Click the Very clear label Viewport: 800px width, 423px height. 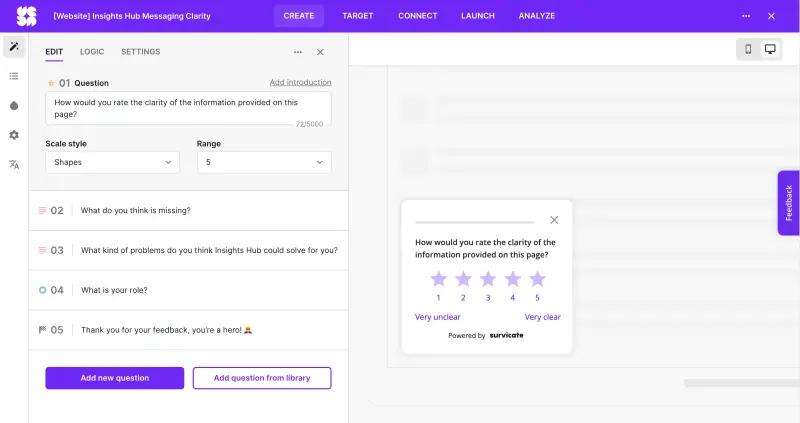(542, 317)
